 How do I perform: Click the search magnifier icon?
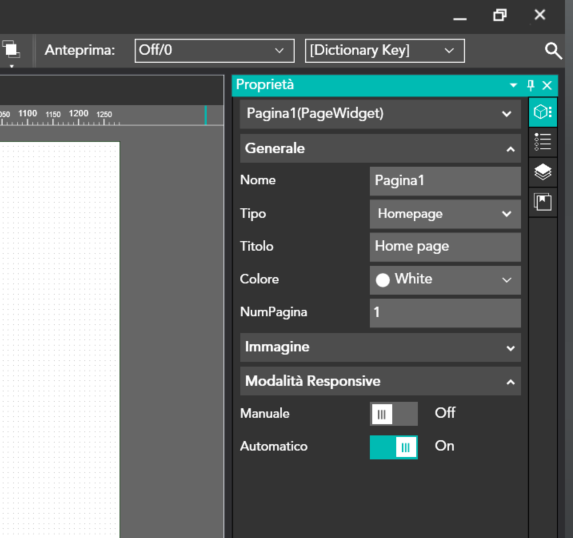(553, 51)
